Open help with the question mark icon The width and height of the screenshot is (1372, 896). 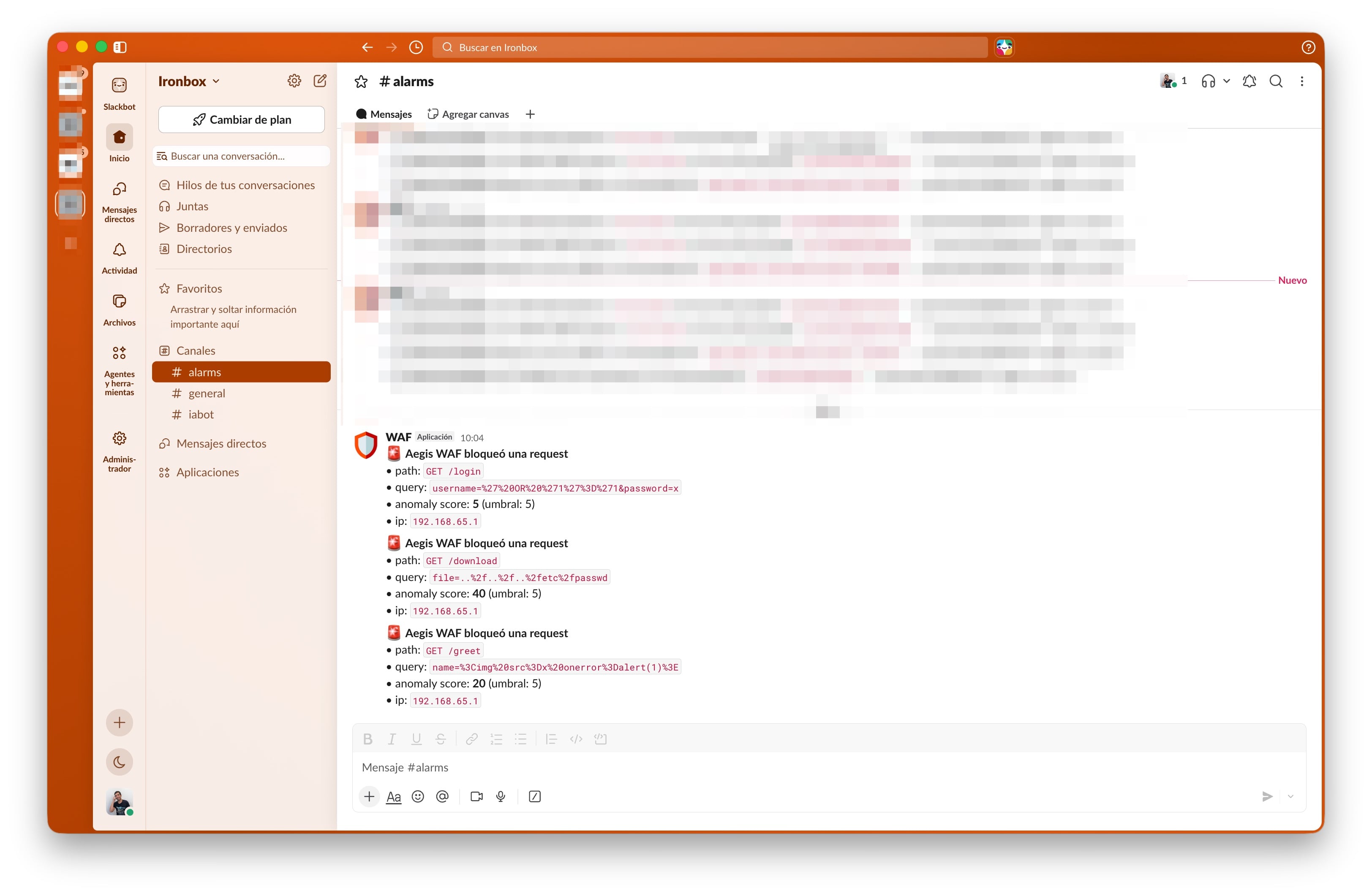[1308, 47]
